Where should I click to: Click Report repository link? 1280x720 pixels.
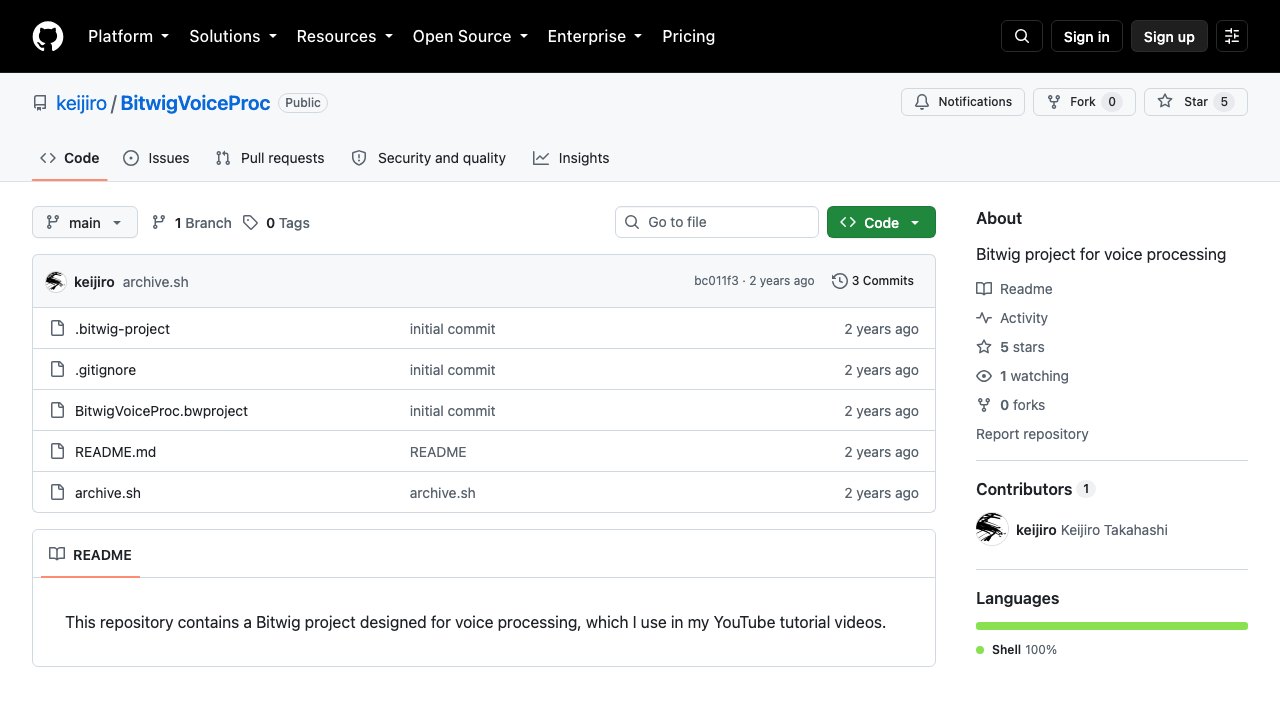(1032, 434)
